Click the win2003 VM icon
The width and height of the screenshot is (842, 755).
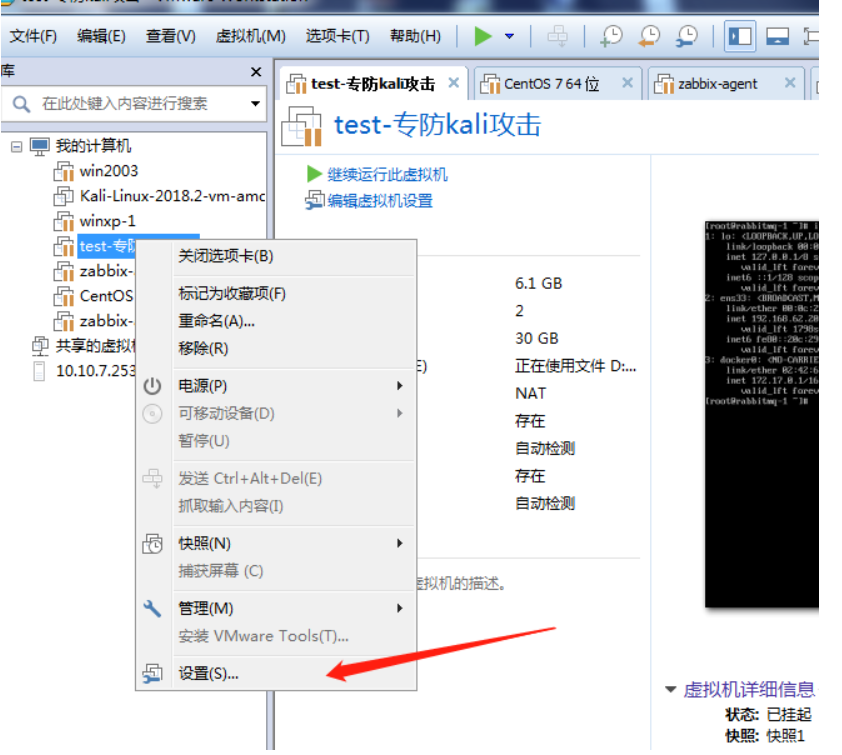(x=63, y=171)
